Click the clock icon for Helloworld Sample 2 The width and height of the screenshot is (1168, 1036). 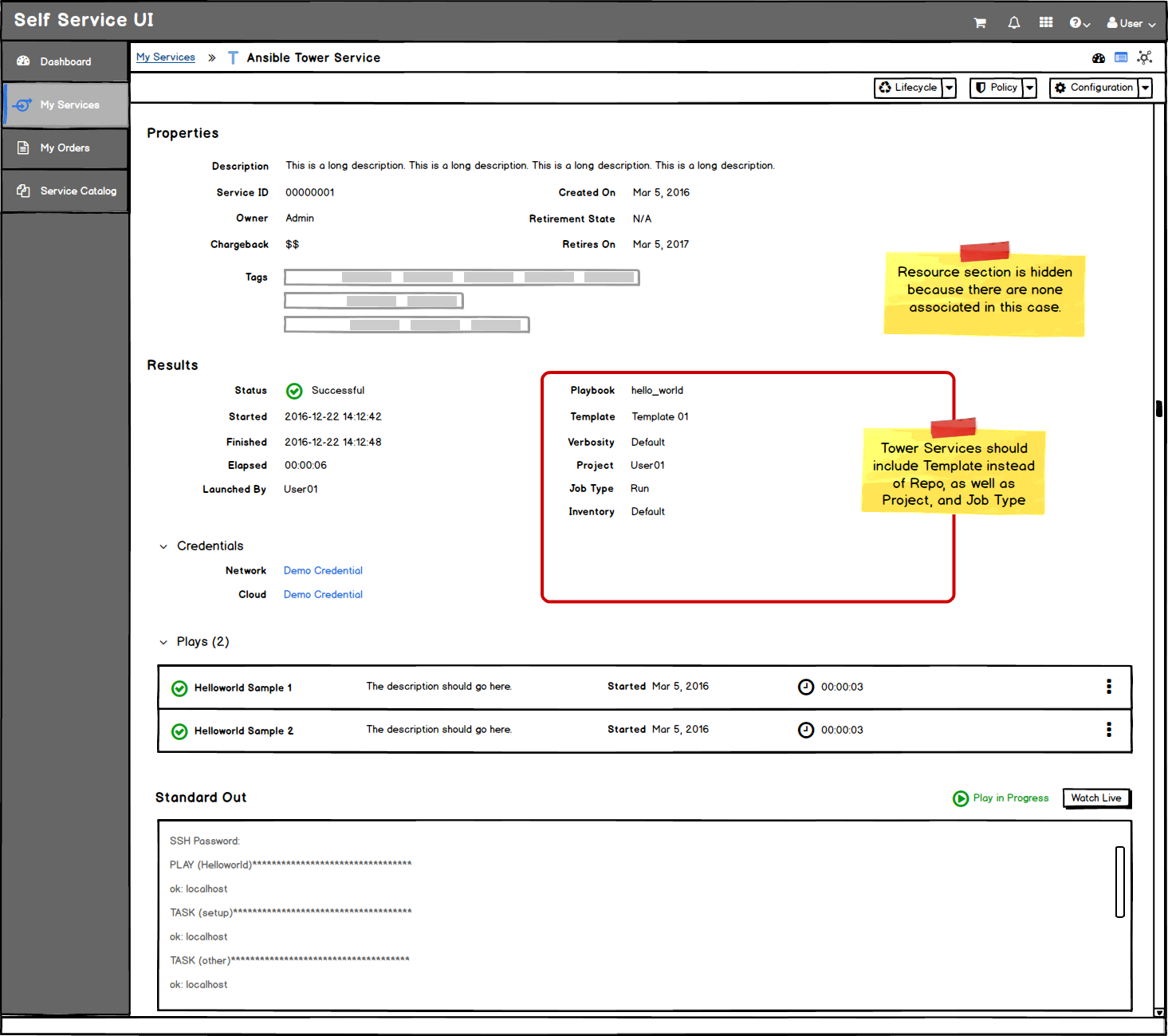pyautogui.click(x=806, y=730)
